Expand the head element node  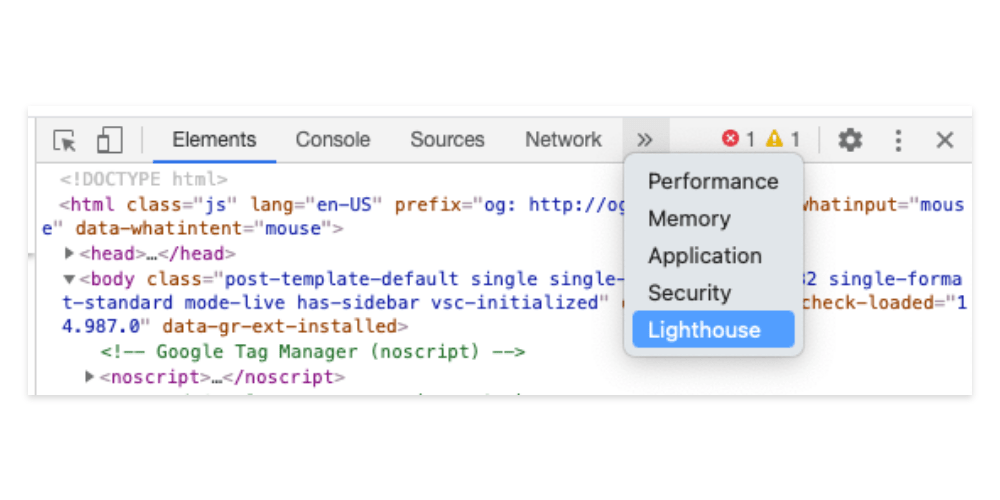click(70, 254)
